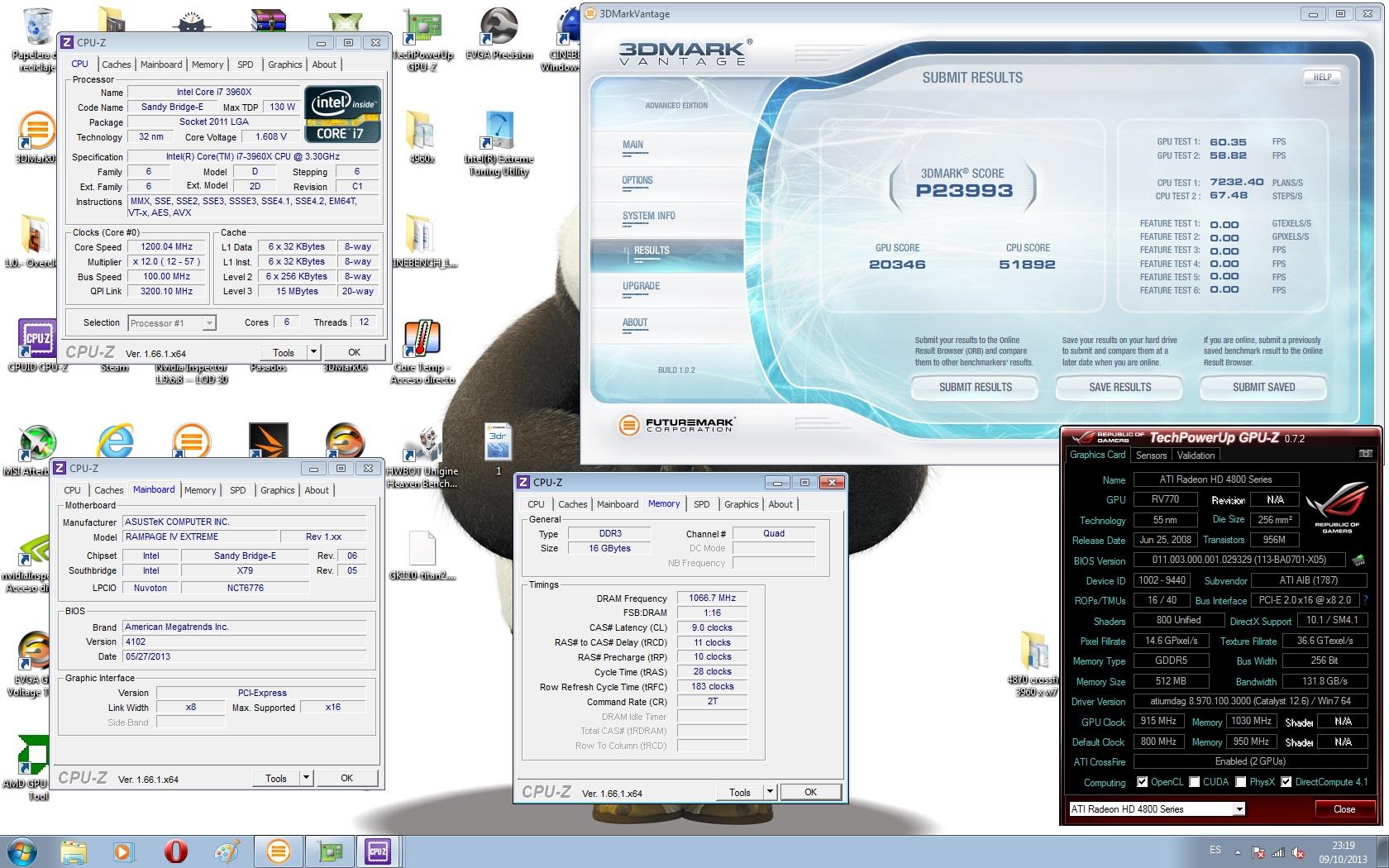Switch to Caches tab in top CPU-Z window
Screen dimensions: 1389x868
(x=116, y=64)
